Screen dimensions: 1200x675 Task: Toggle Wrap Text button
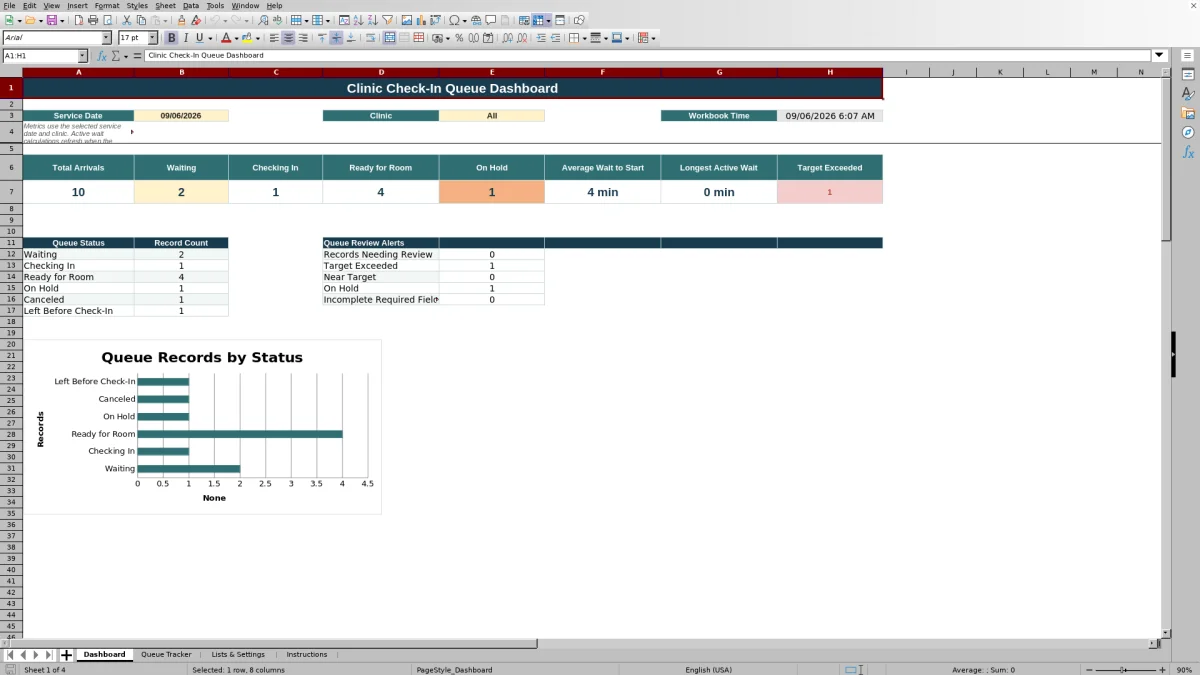(x=371, y=38)
